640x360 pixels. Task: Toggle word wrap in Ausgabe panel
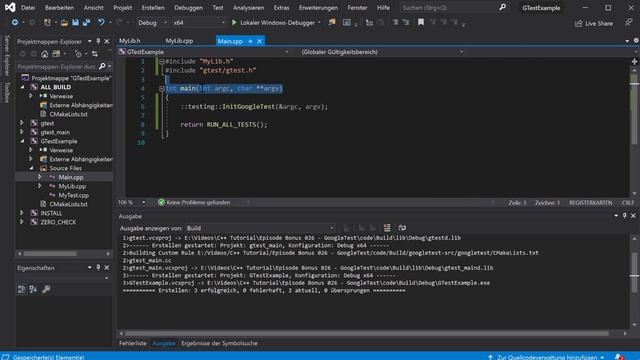coord(402,228)
